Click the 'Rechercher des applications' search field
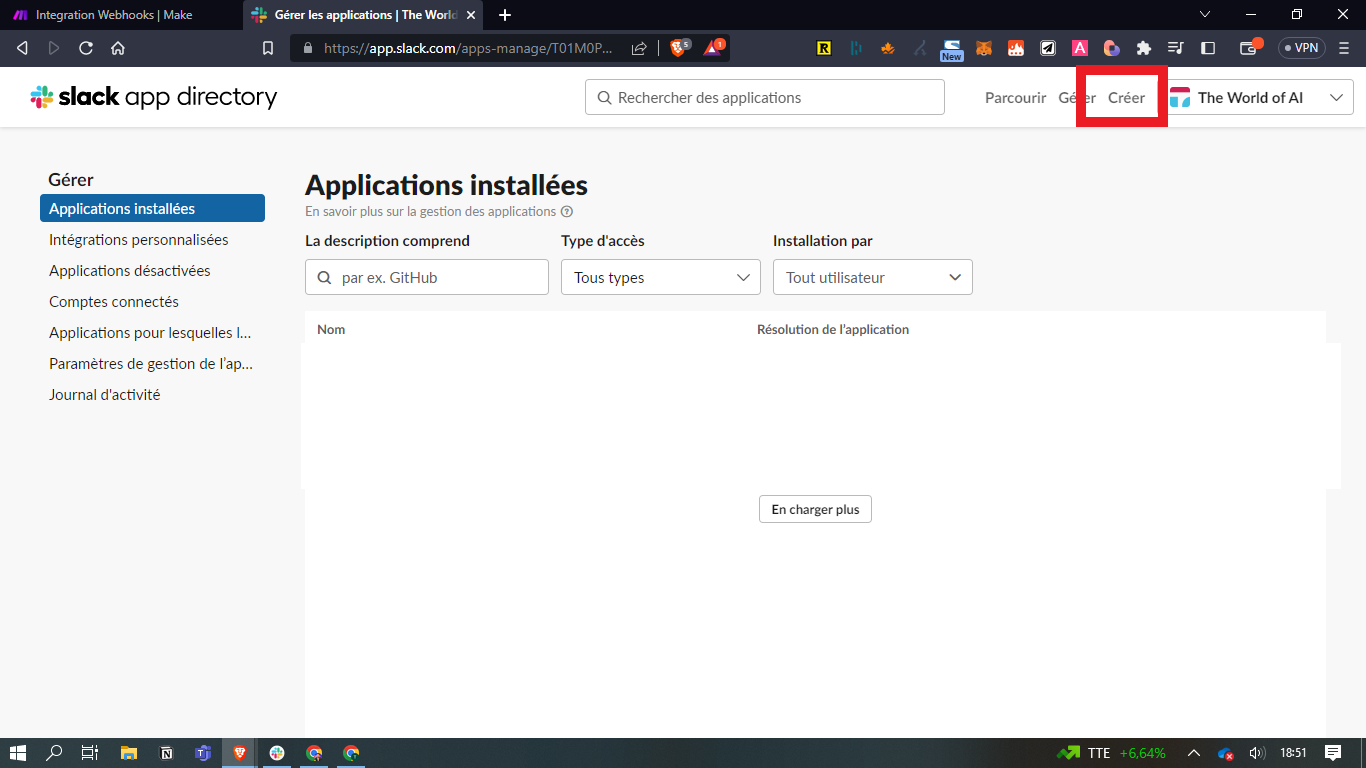The image size is (1366, 768). click(x=765, y=97)
